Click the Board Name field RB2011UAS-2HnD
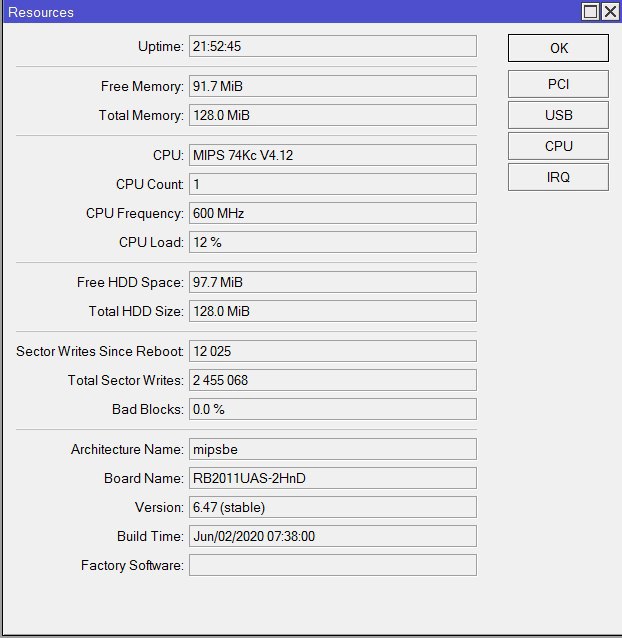 coord(333,478)
